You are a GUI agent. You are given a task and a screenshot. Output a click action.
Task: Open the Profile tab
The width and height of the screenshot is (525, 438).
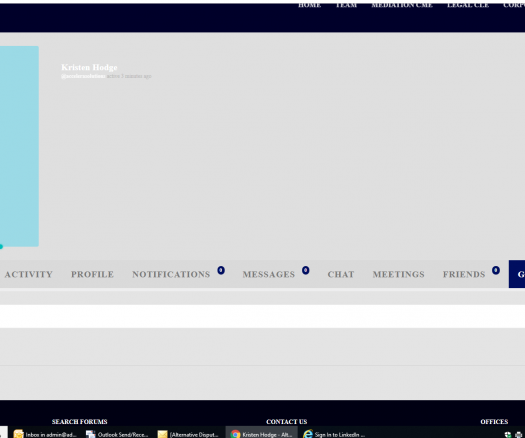(x=92, y=274)
